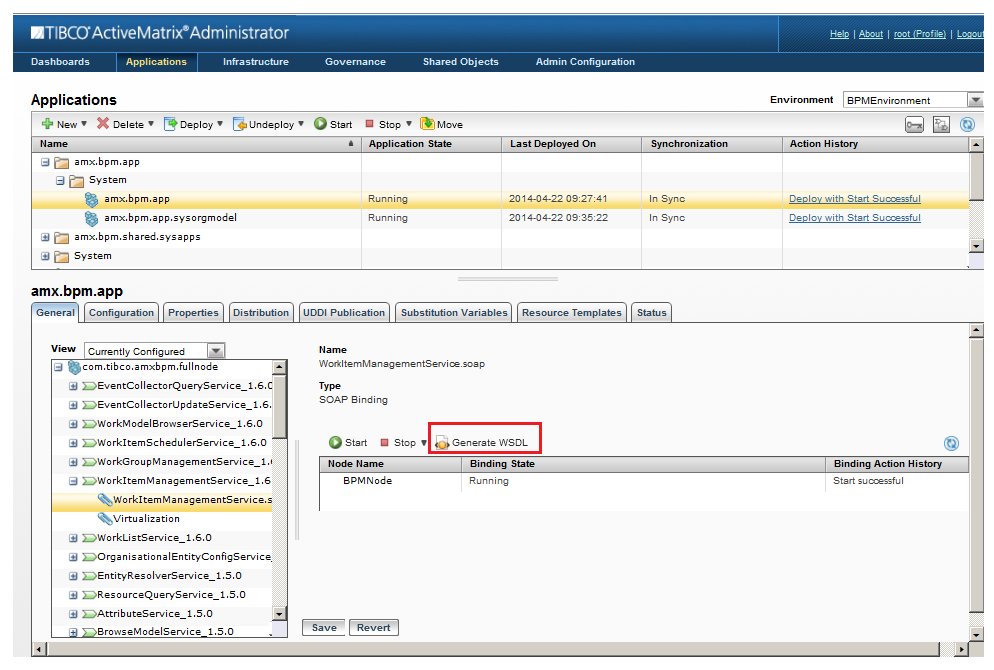The height and width of the screenshot is (670, 994).
Task: Click the New application toolbar icon
Action: point(48,124)
